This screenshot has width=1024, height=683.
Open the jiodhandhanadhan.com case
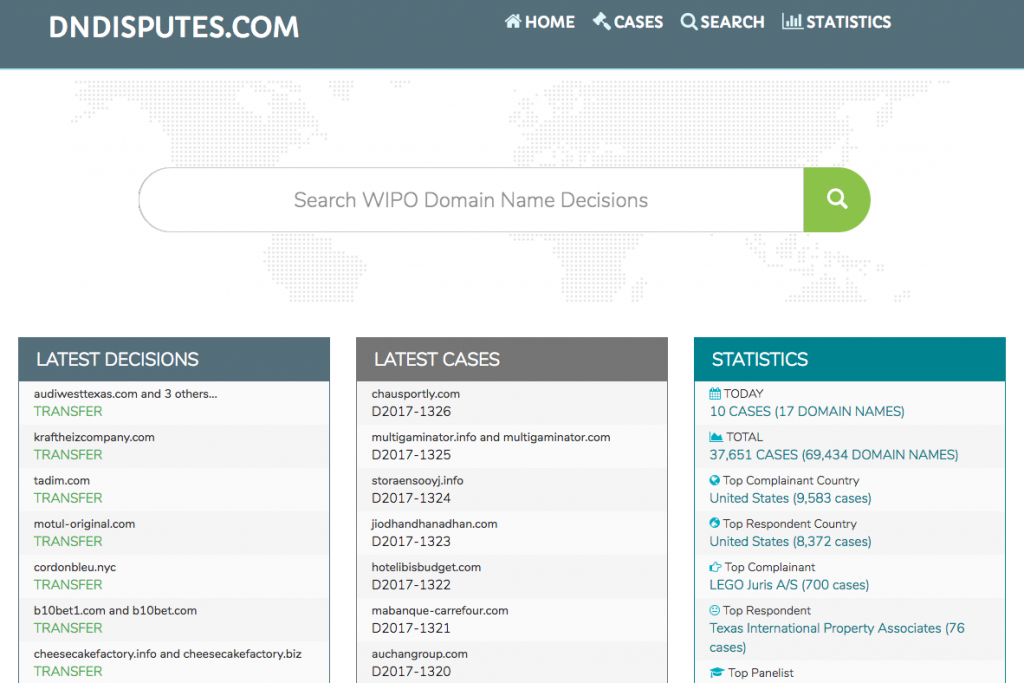(434, 524)
